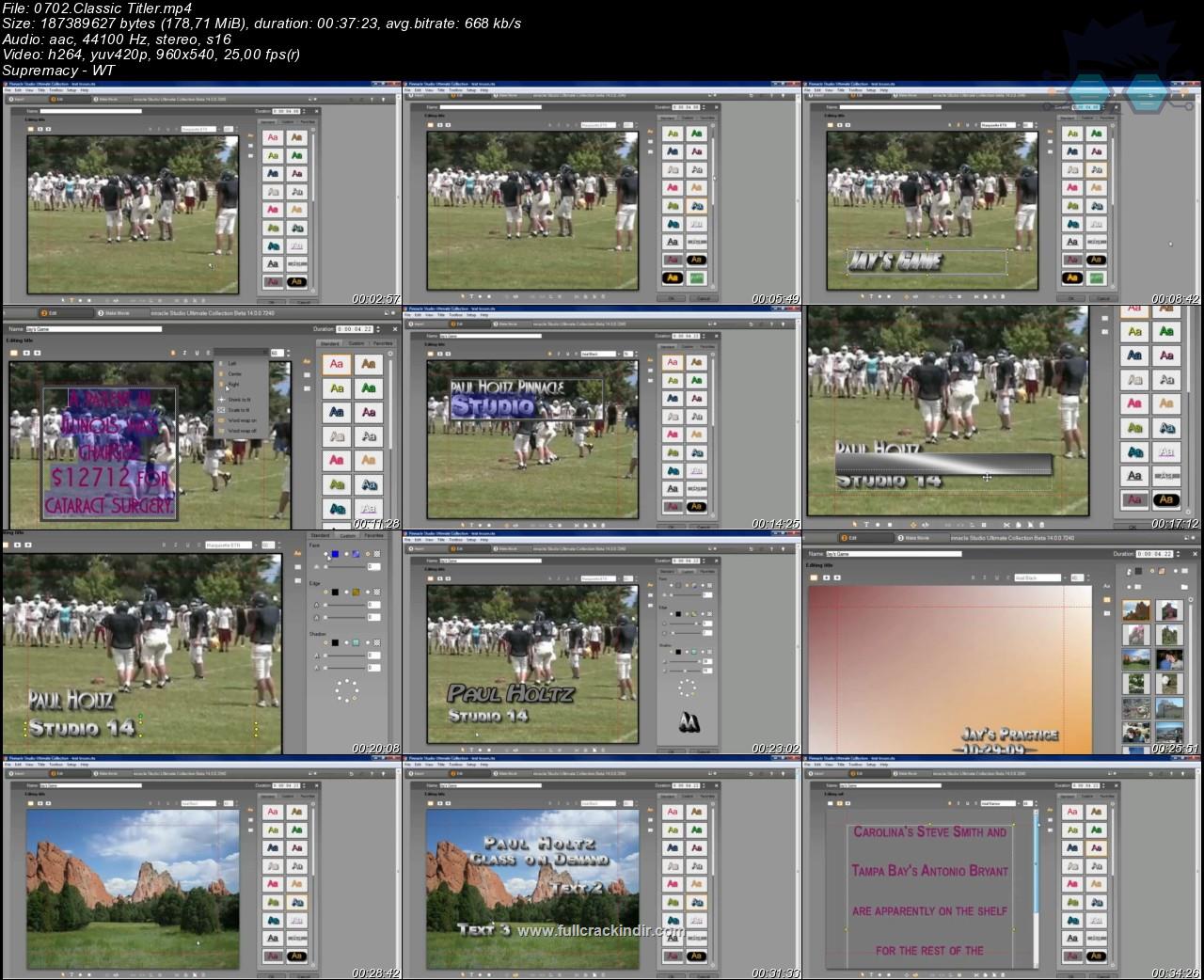This screenshot has height=980, width=1204.
Task: Open the font dropdown in the 00:23:02 frame
Action: [599, 578]
